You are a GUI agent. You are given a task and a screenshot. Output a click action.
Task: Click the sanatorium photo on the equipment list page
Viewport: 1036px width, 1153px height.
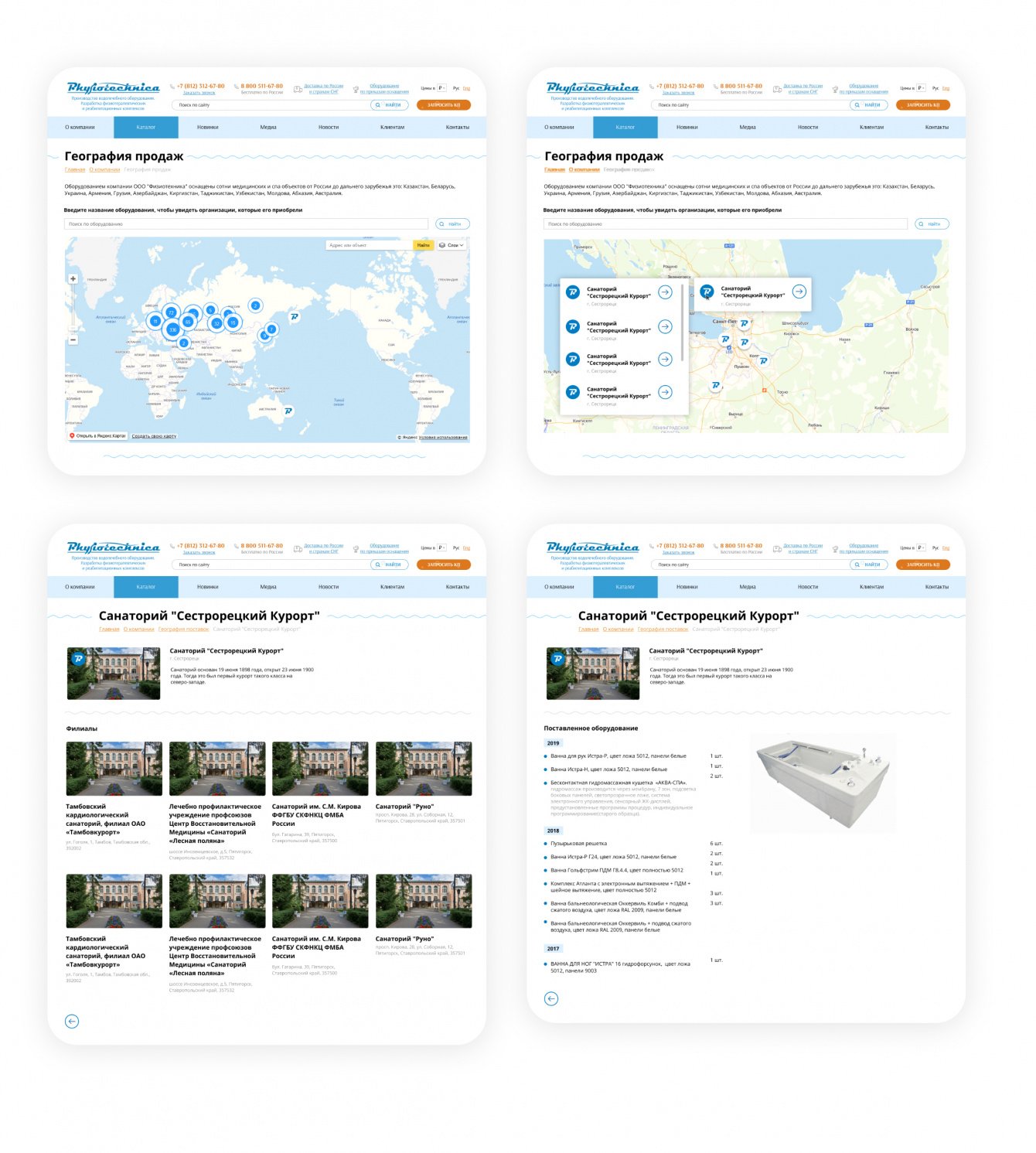pyautogui.click(x=593, y=674)
